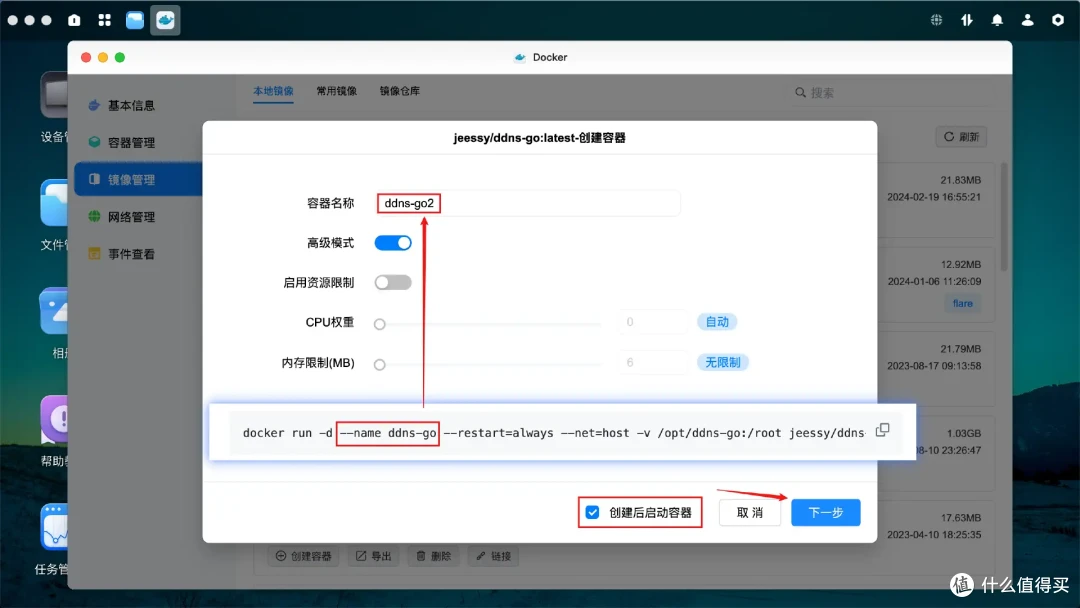The image size is (1080, 608).
Task: Open the 设备 desktop icon
Action: [x=54, y=94]
